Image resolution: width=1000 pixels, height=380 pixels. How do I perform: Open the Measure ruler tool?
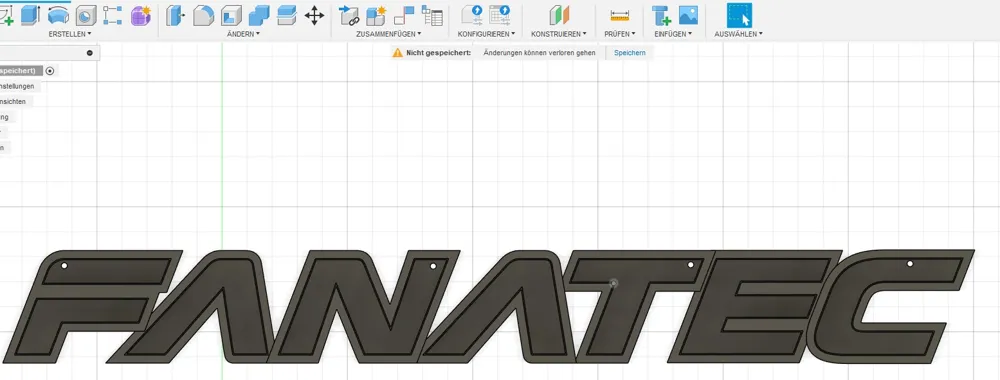coord(619,15)
